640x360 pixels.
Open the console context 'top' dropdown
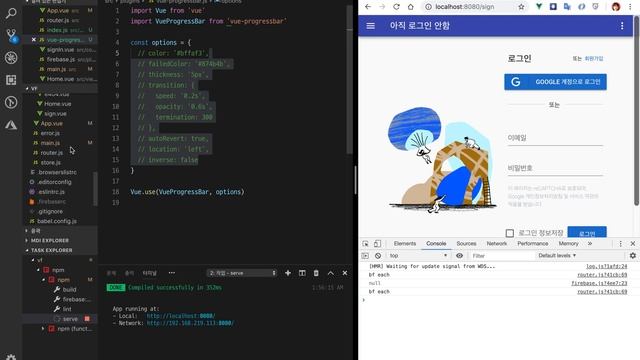coord(418,256)
